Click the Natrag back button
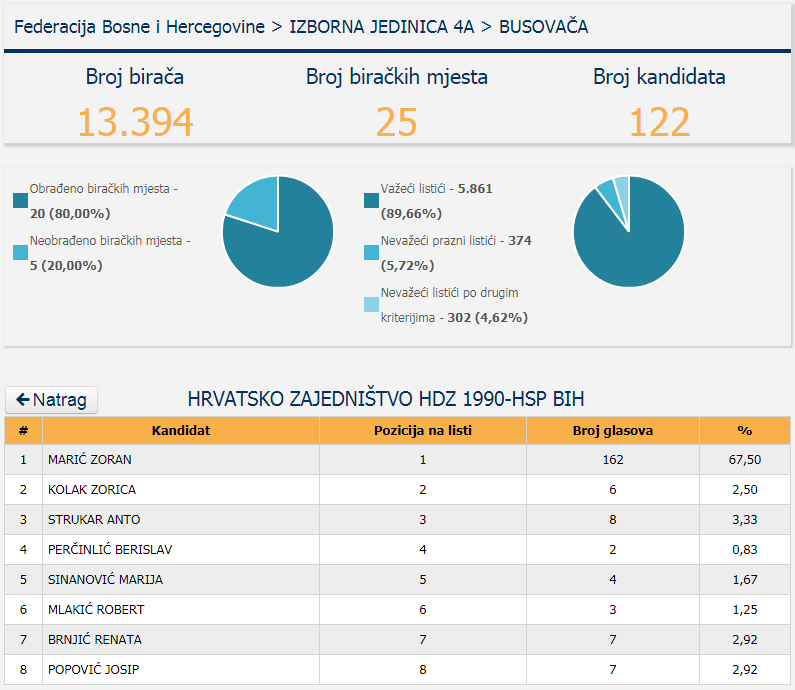 click(x=52, y=400)
